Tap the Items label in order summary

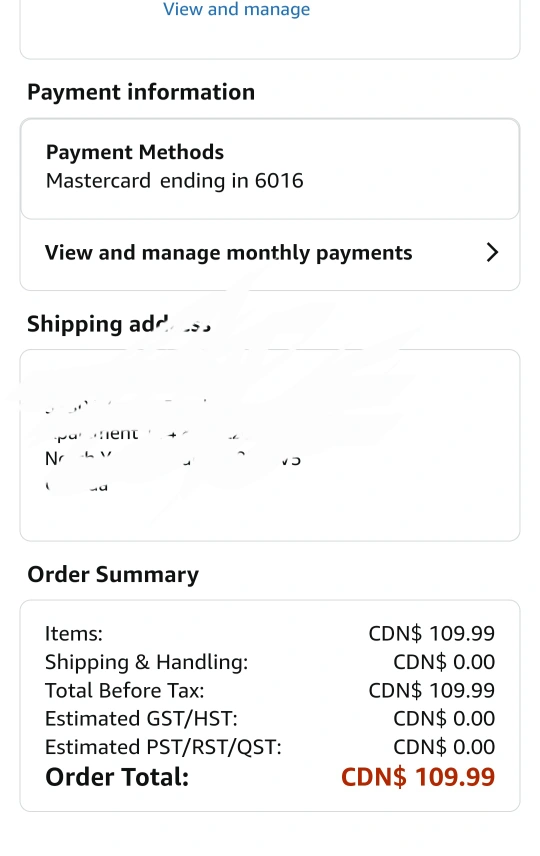pyautogui.click(x=74, y=634)
